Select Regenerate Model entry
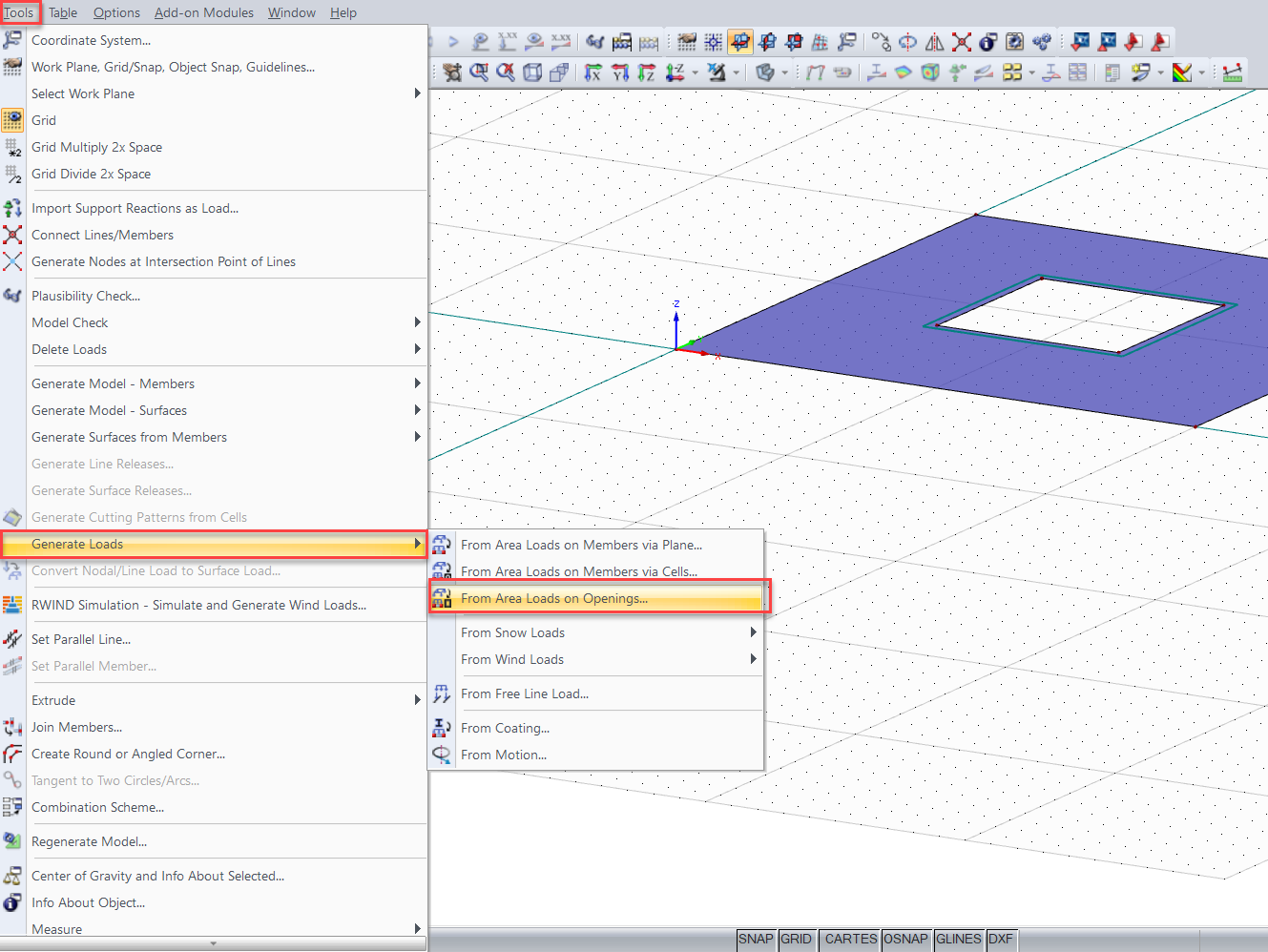This screenshot has height=952, width=1268. 214,841
